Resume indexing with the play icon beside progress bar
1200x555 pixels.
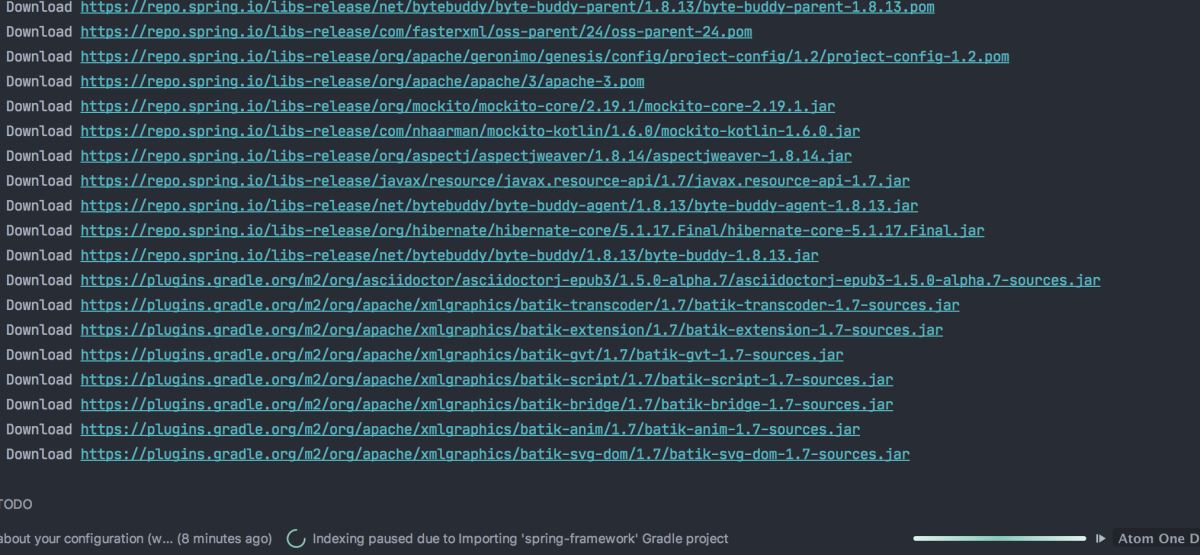[1101, 539]
